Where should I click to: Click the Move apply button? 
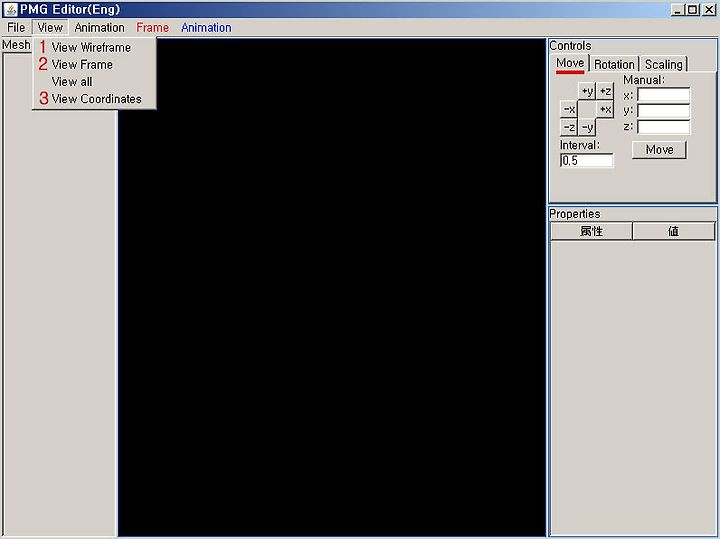pyautogui.click(x=659, y=150)
